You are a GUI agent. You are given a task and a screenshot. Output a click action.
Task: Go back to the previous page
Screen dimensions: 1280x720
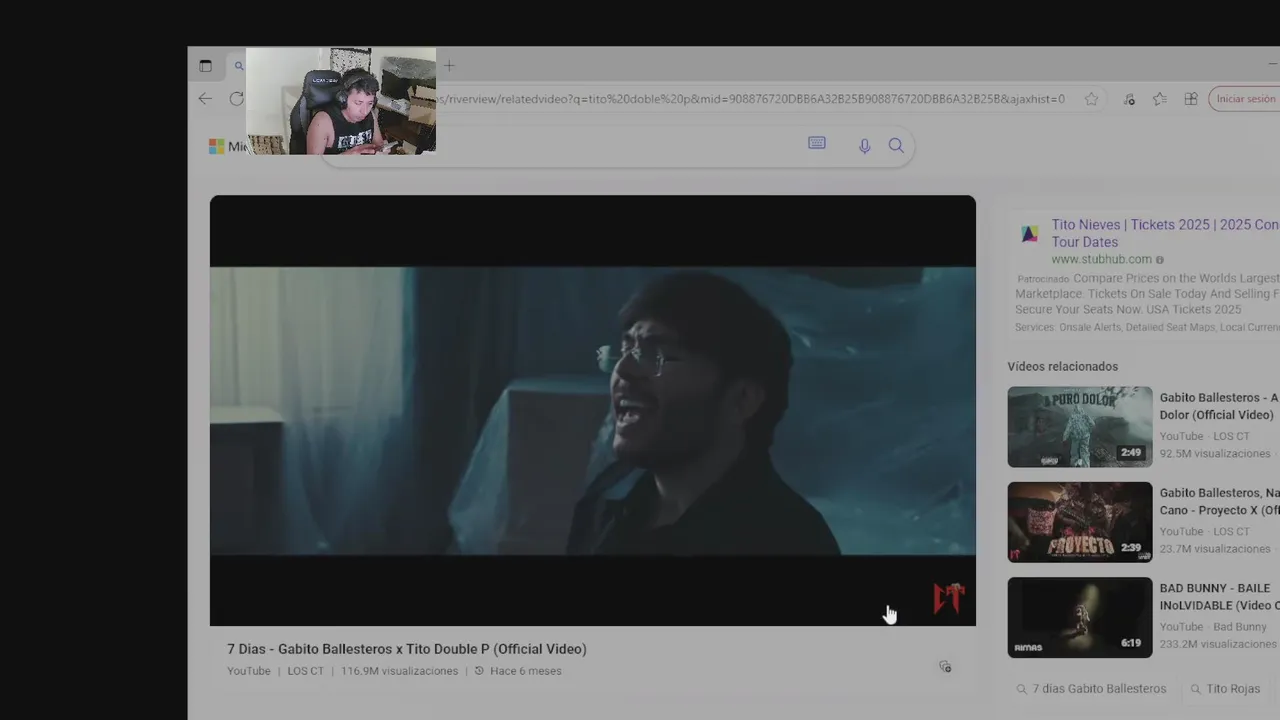coord(205,98)
